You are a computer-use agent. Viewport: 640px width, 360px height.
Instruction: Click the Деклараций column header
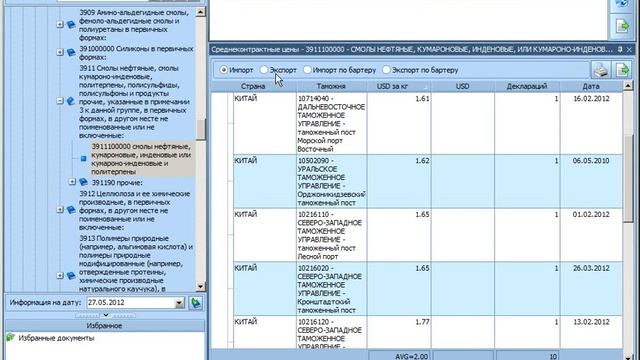pyautogui.click(x=527, y=86)
